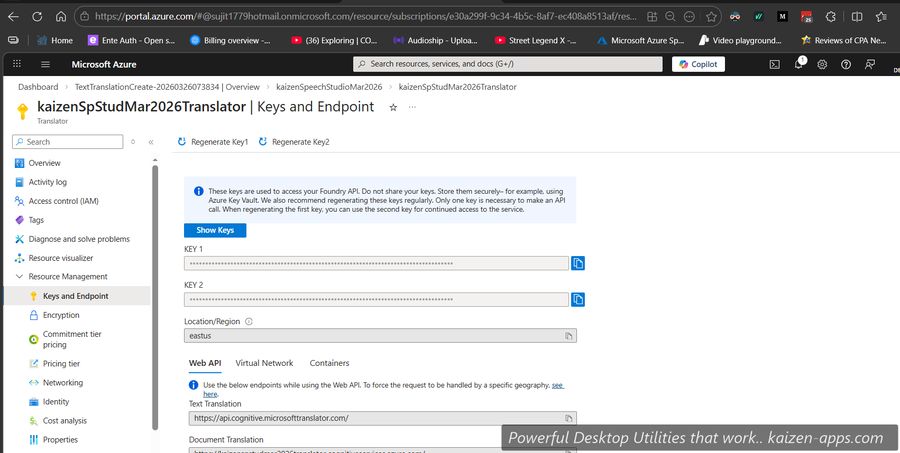
Task: Open Overview in the resource menu
Action: tap(44, 163)
